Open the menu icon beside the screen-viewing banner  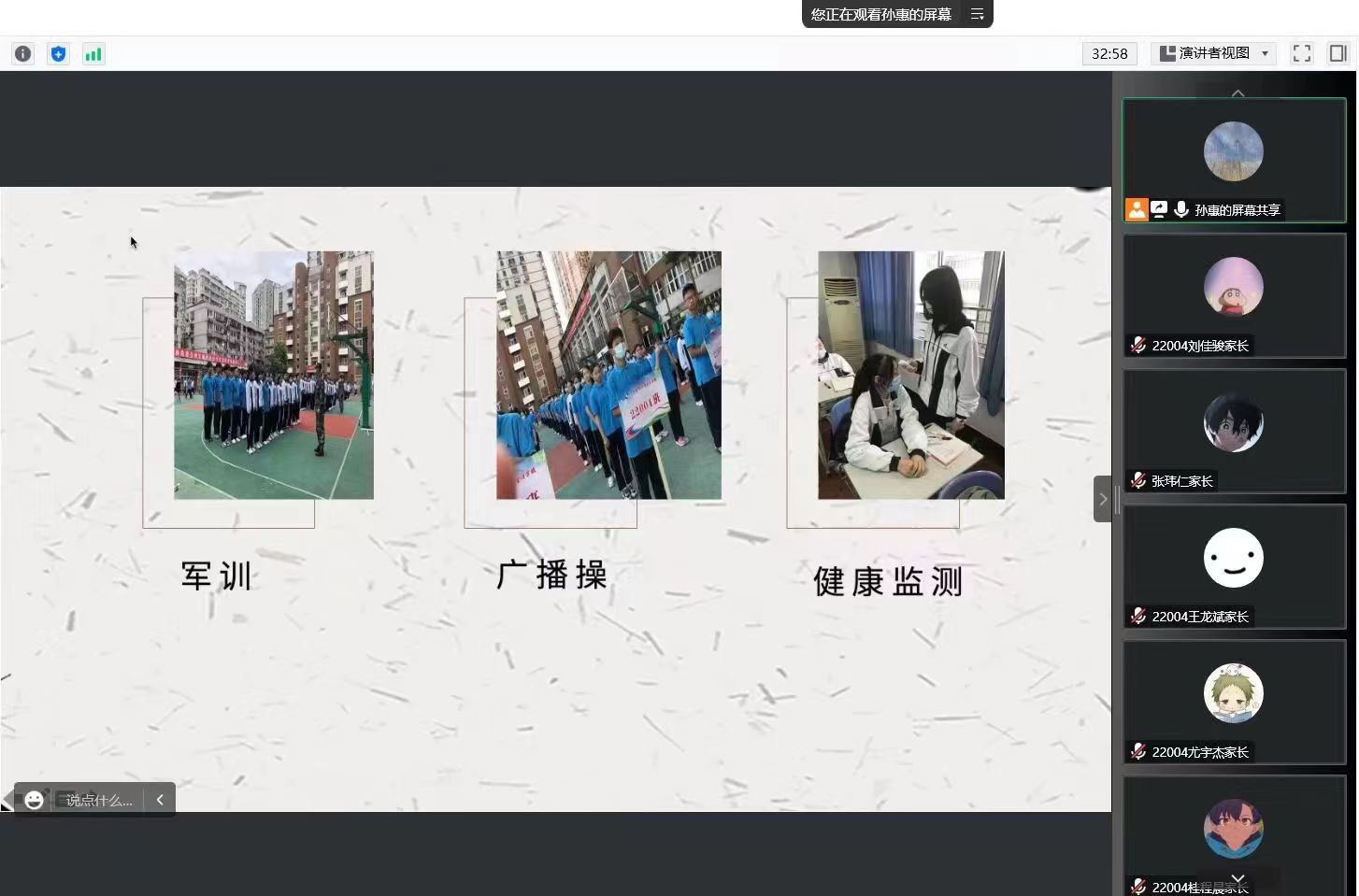point(977,14)
